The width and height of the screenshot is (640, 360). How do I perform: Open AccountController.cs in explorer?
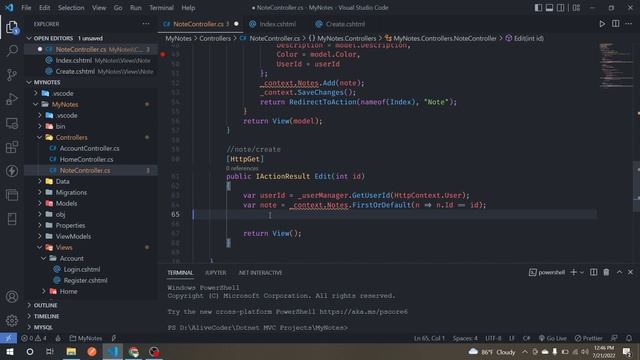coord(89,148)
